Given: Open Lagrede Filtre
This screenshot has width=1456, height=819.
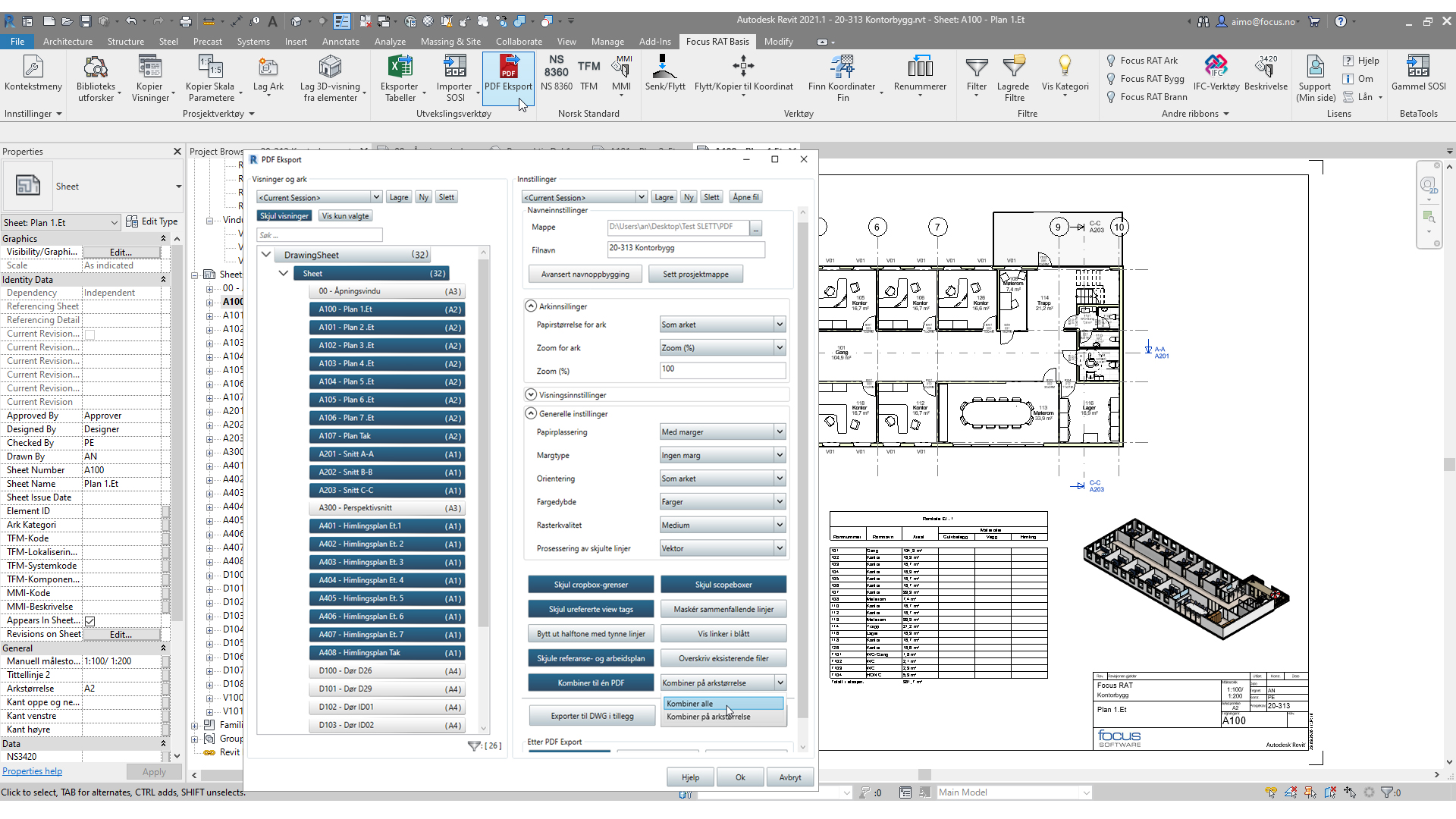Looking at the screenshot, I should click(x=1014, y=79).
